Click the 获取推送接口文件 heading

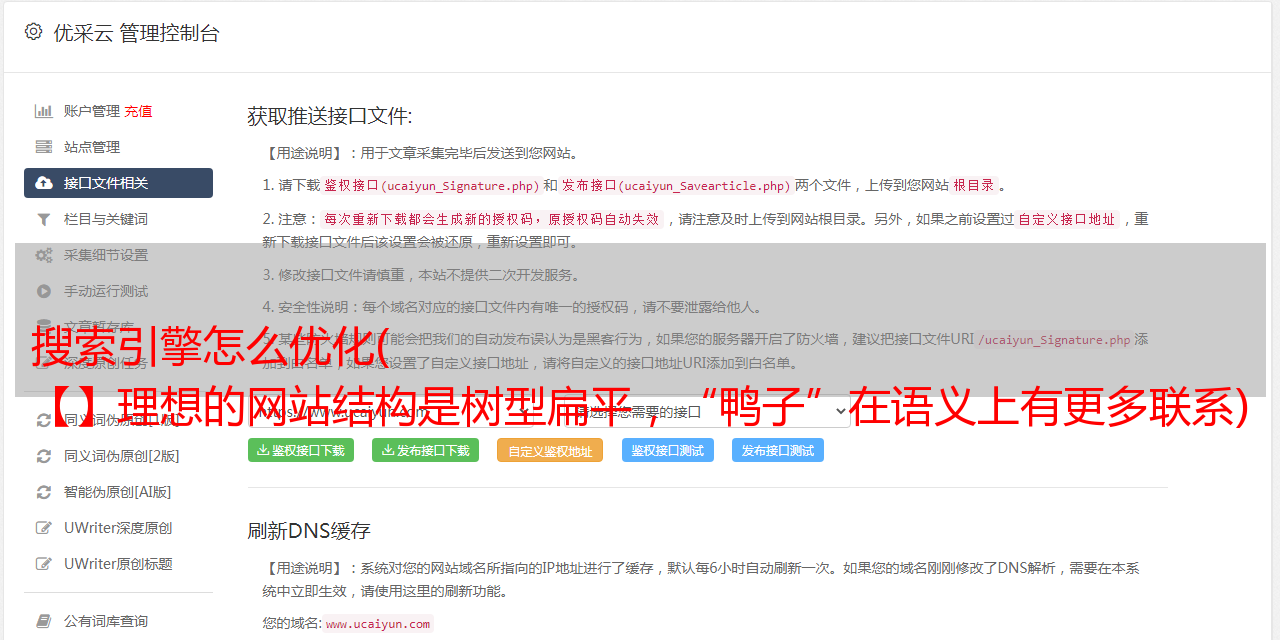click(330, 116)
